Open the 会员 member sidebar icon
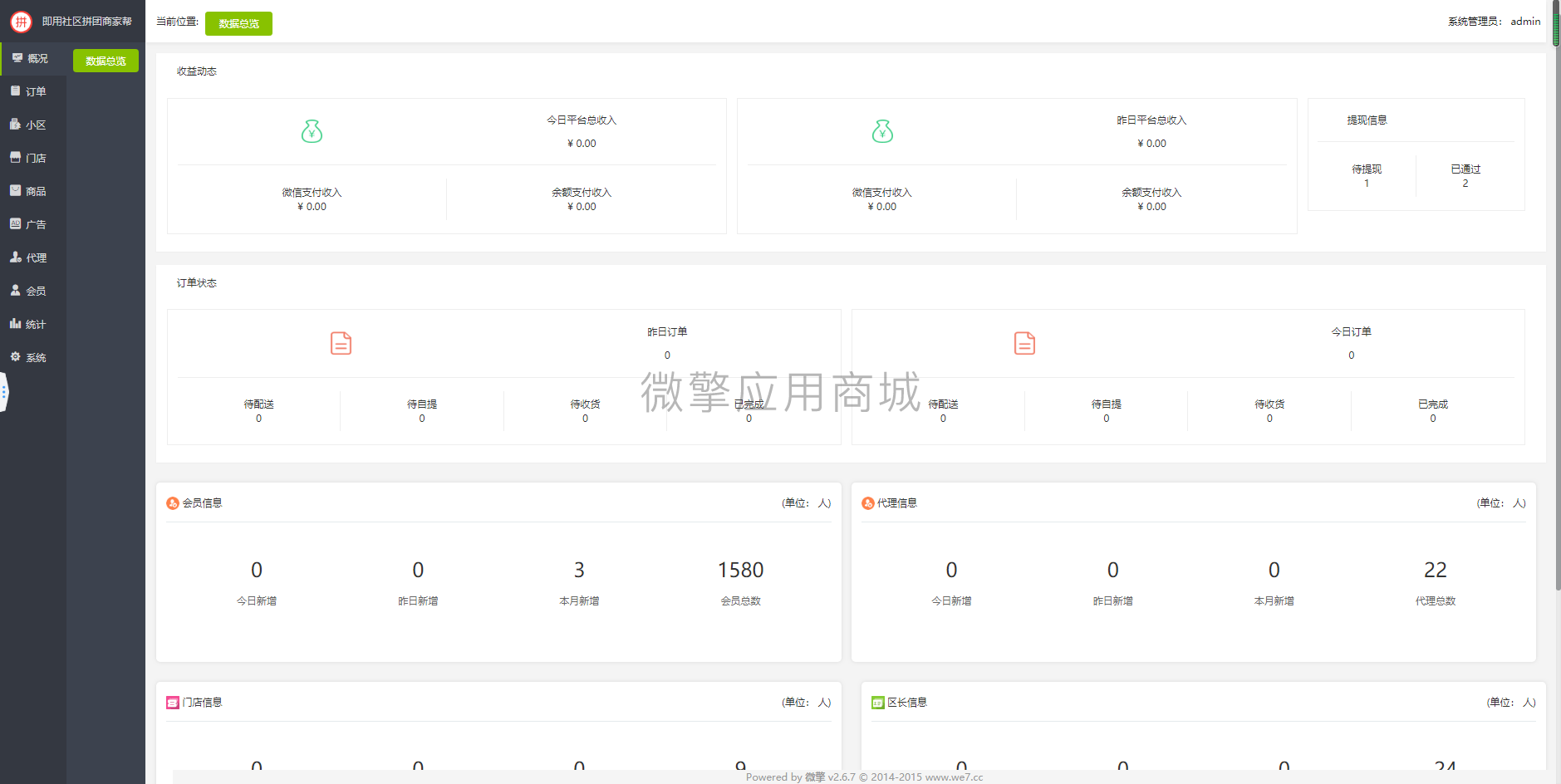Image resolution: width=1561 pixels, height=784 pixels. point(15,291)
